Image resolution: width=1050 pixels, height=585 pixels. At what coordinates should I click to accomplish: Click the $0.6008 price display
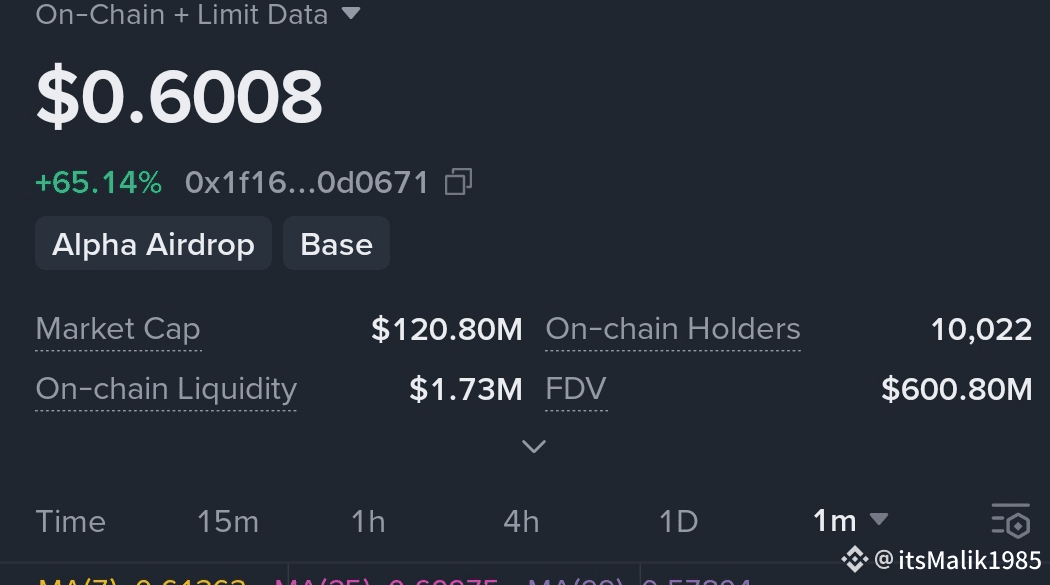[x=179, y=97]
